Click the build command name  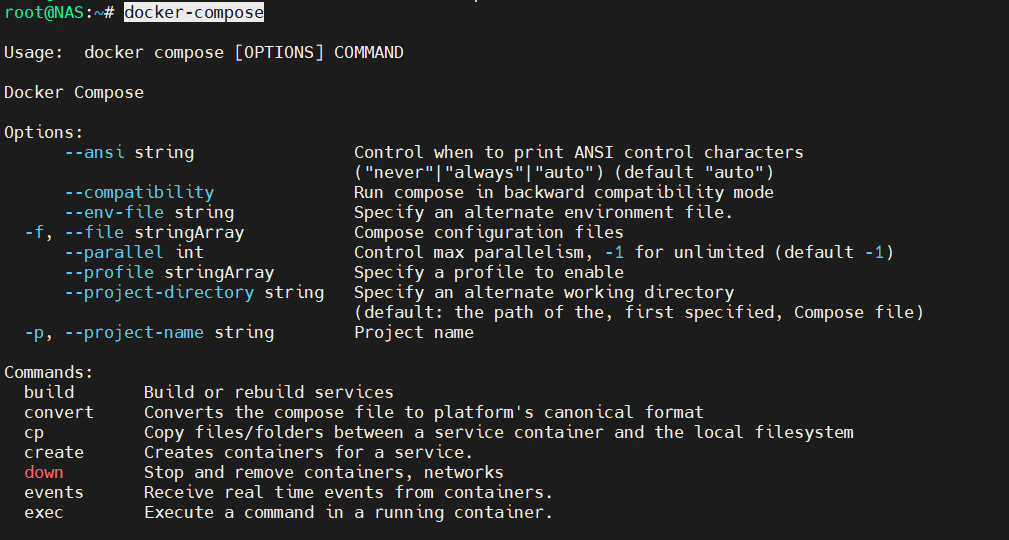(x=49, y=392)
